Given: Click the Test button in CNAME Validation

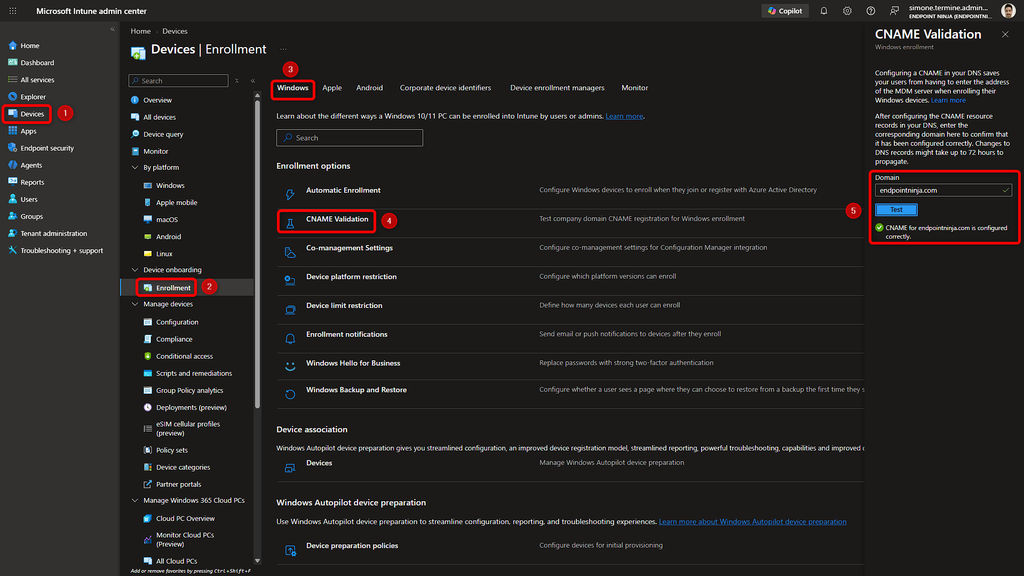Looking at the screenshot, I should click(896, 210).
